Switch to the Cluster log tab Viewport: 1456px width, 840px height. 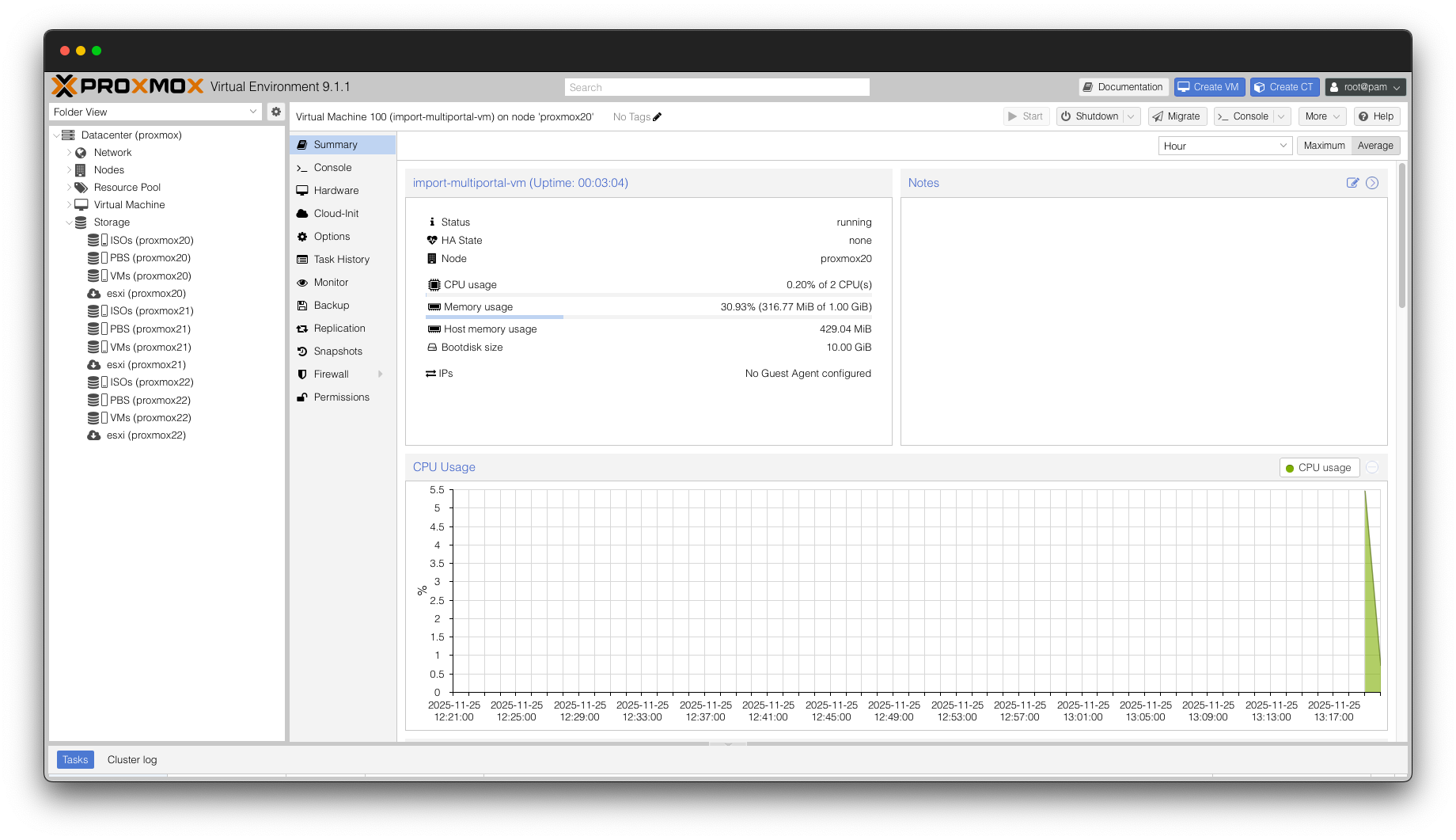[x=132, y=760]
